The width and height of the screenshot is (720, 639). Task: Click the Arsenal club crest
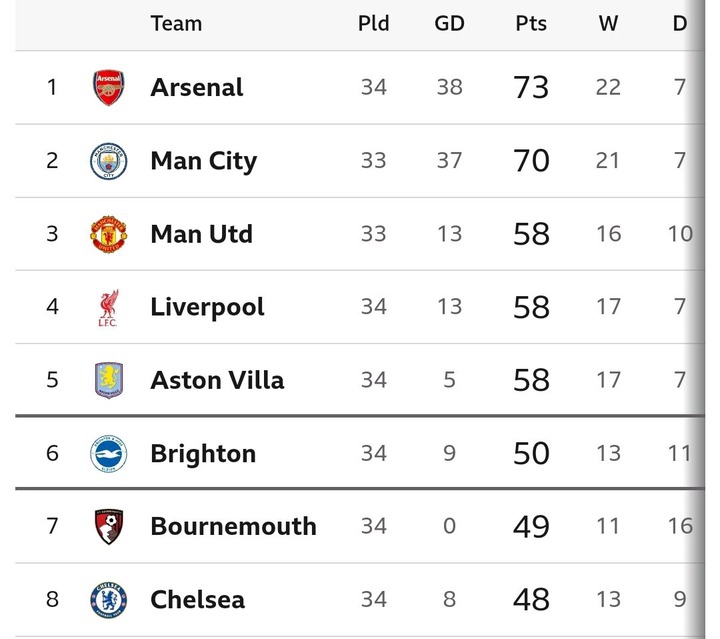click(108, 87)
